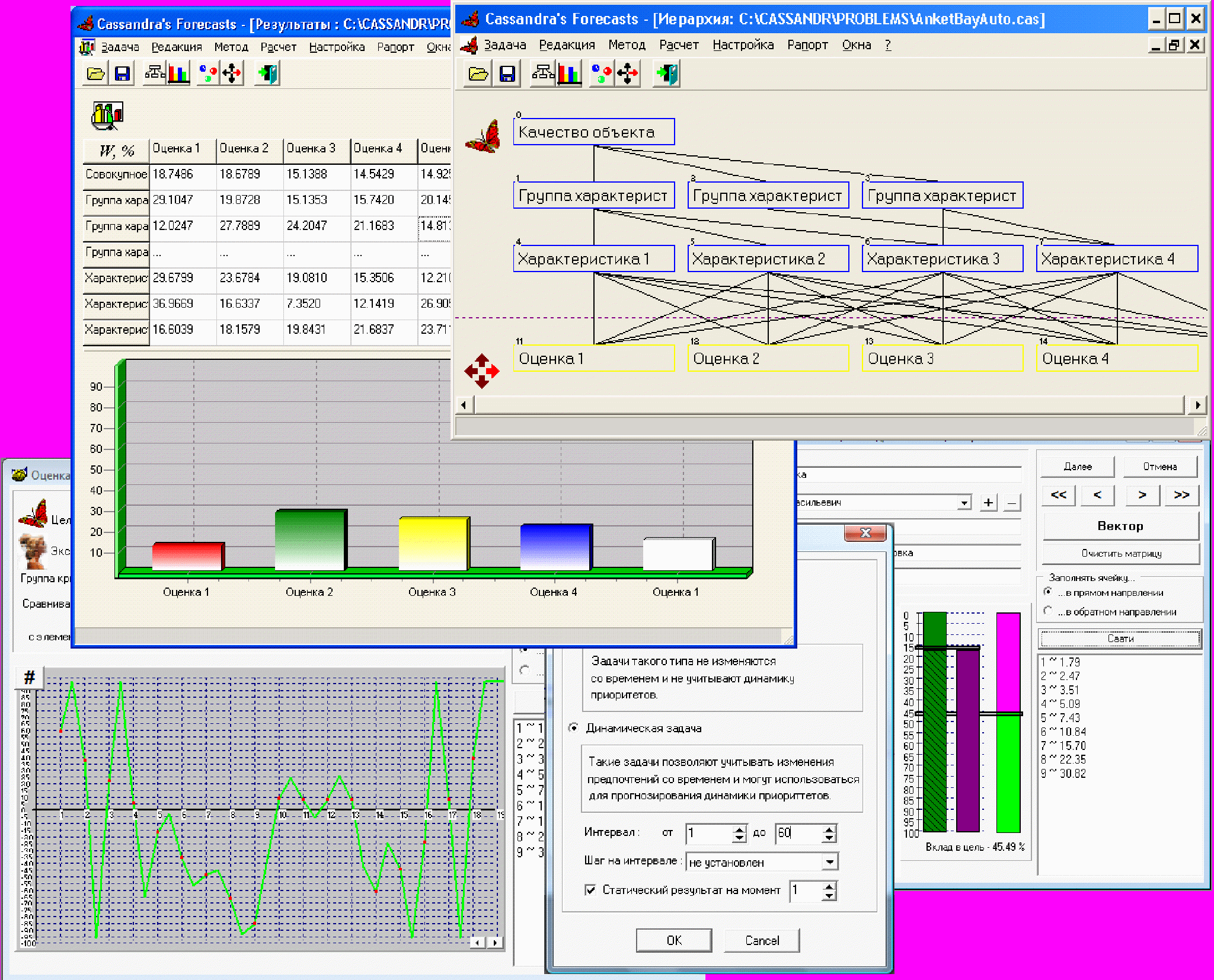
Task: Click the # button above line graph
Action: (x=30, y=677)
